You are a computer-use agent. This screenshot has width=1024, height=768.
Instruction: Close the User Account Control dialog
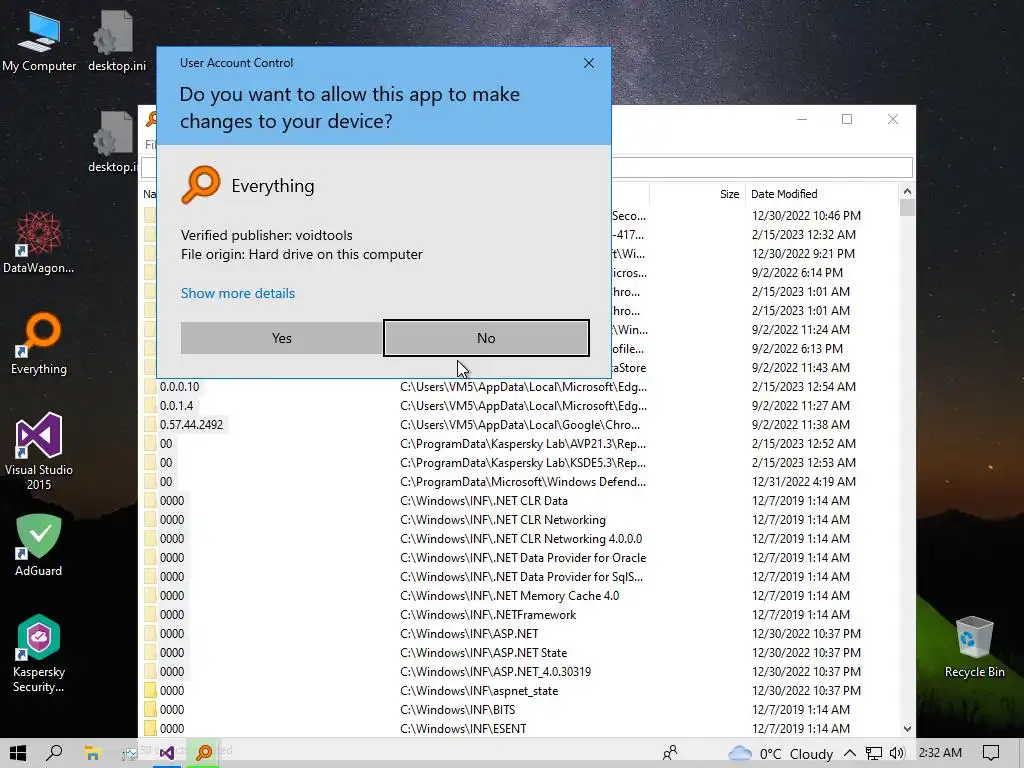coord(588,63)
